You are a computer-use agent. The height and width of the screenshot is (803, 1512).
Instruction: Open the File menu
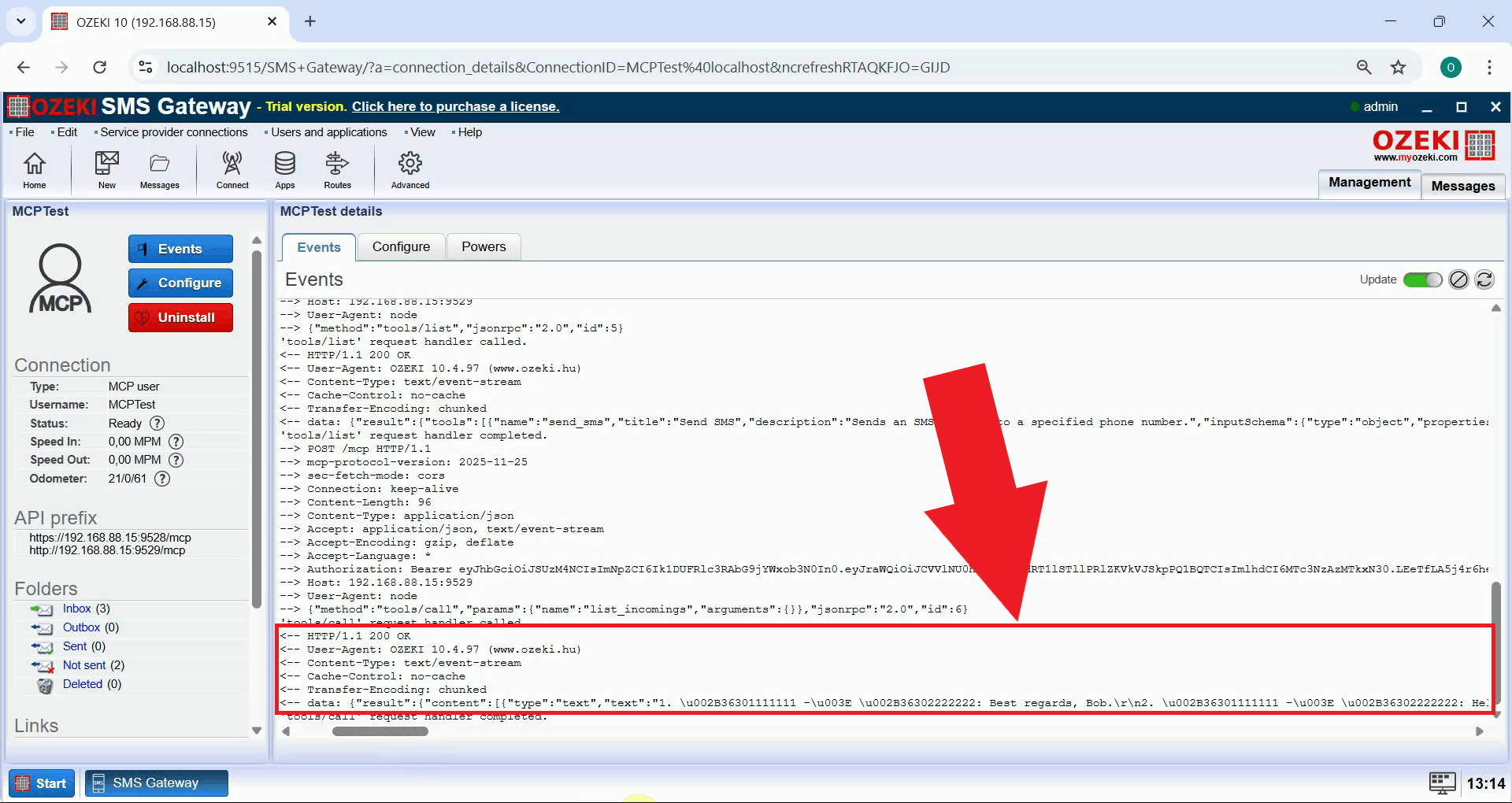pyautogui.click(x=24, y=132)
